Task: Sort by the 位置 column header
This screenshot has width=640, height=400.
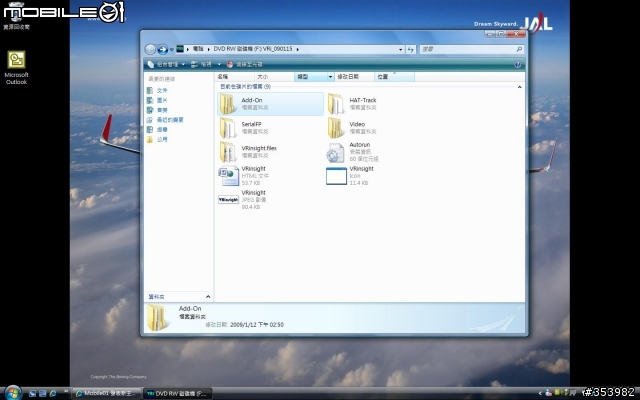Action: coord(394,77)
